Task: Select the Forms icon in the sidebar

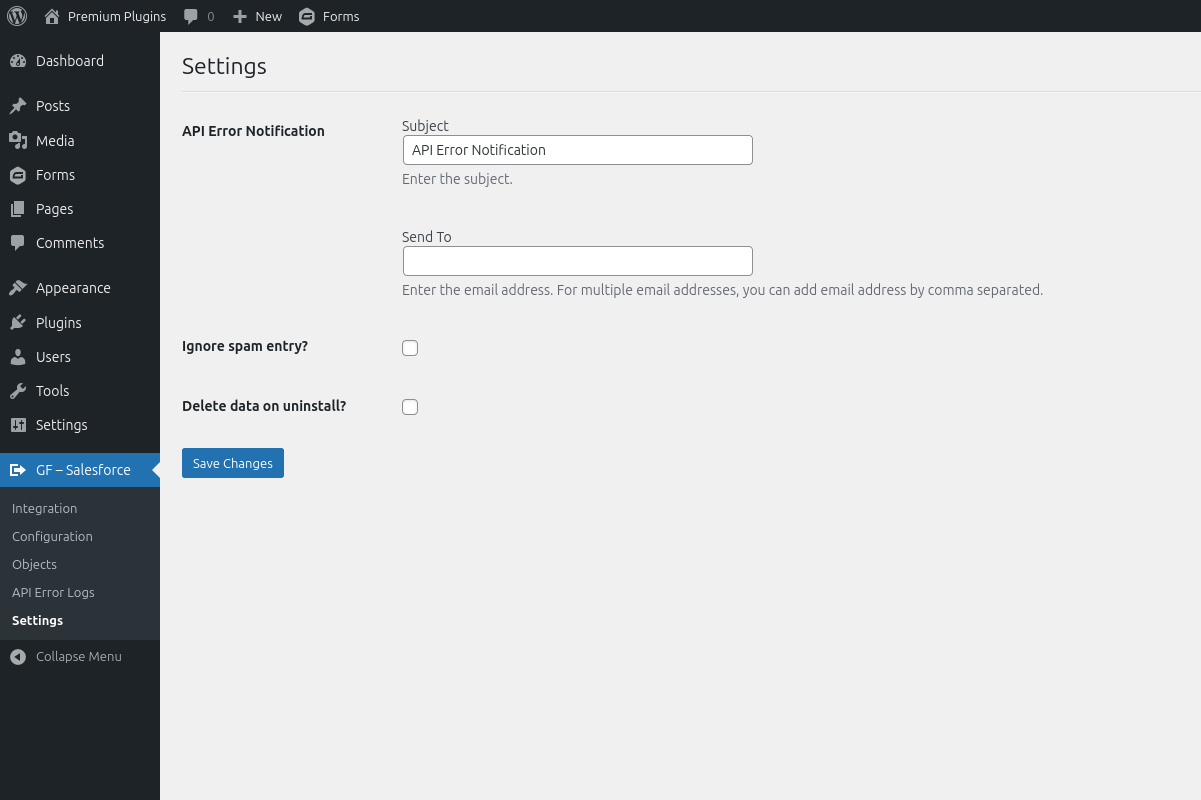Action: pos(20,175)
